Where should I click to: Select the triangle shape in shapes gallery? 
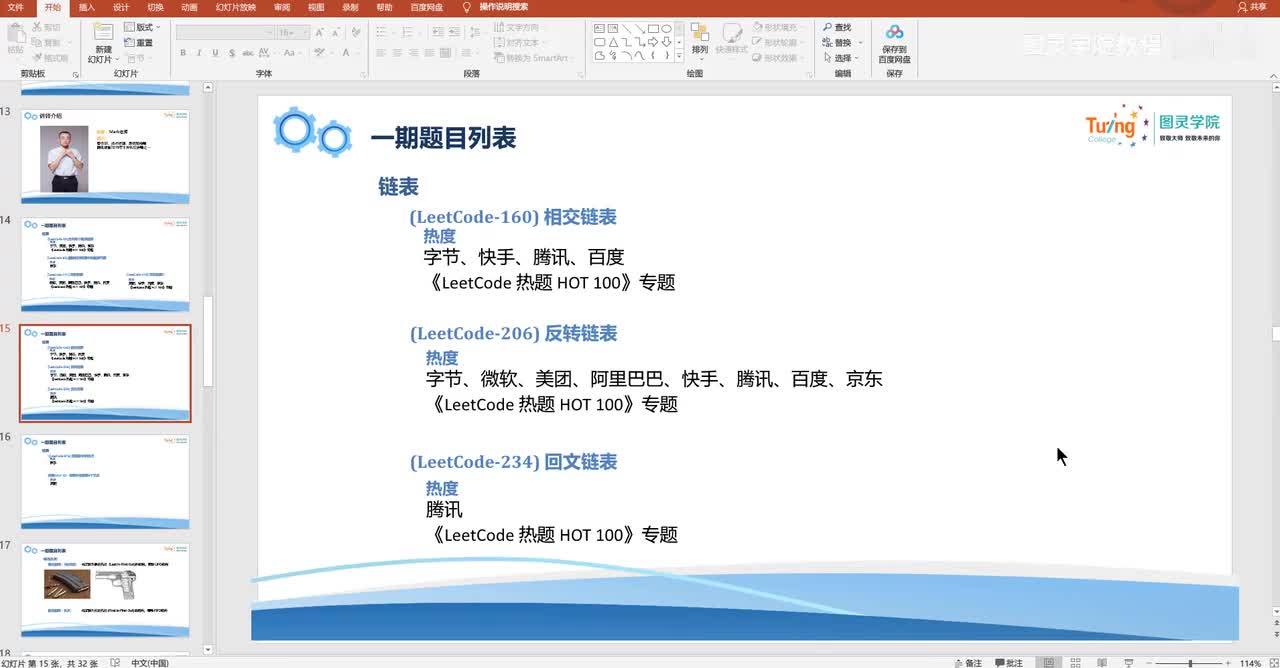(x=613, y=42)
